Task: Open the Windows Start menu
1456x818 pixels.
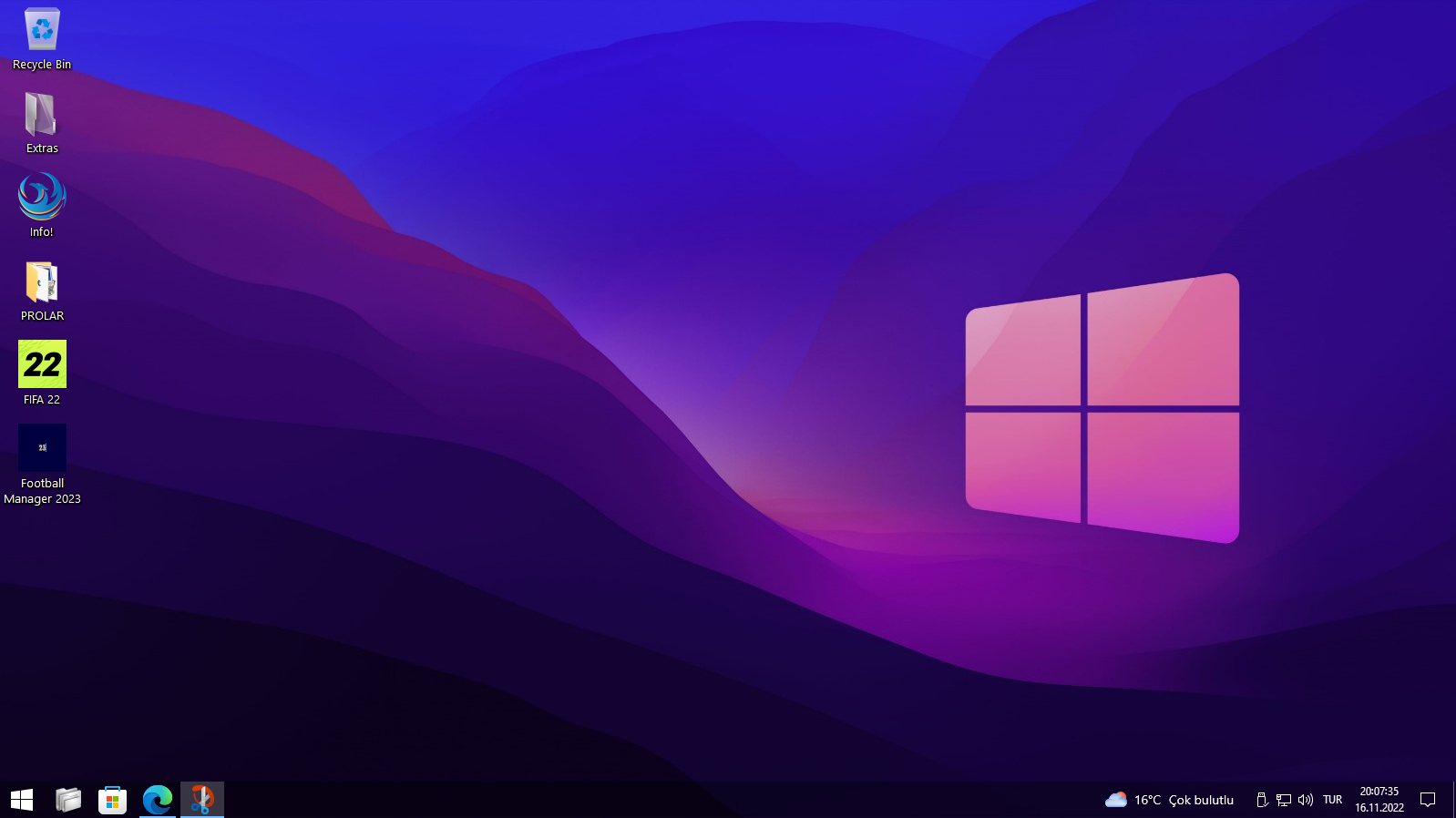Action: click(x=22, y=800)
